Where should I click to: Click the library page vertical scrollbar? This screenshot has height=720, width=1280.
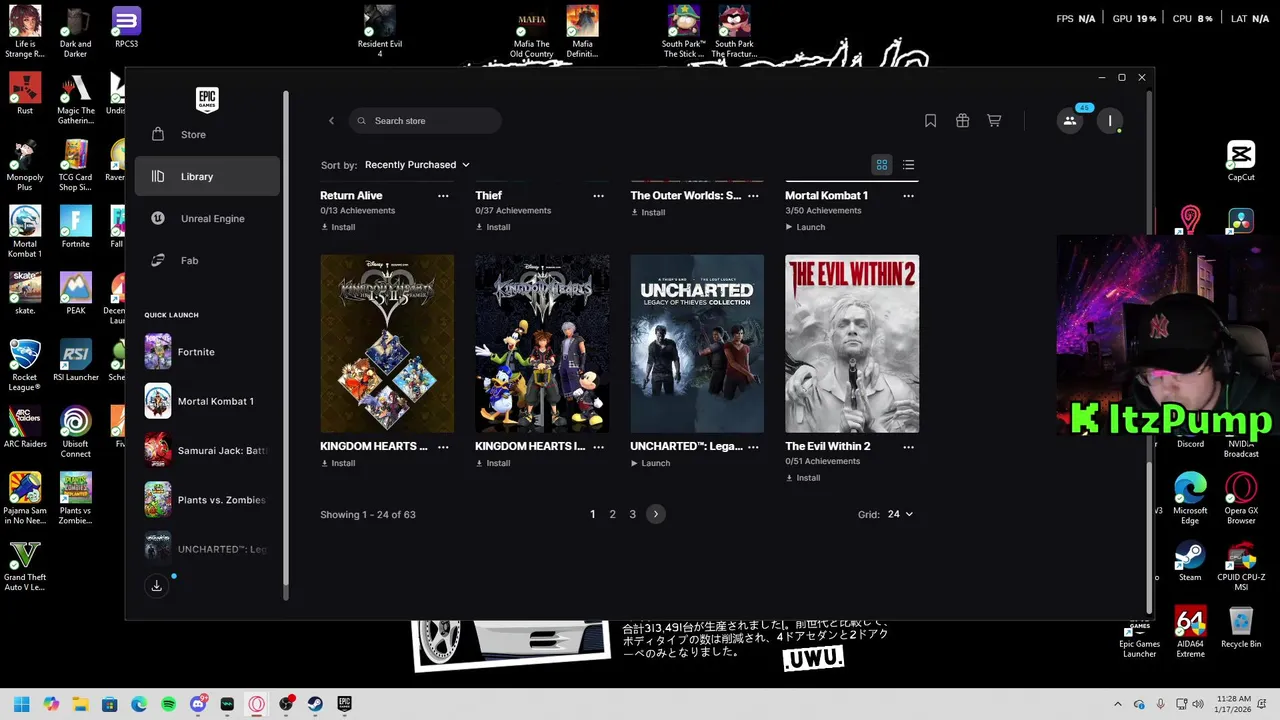click(1148, 537)
